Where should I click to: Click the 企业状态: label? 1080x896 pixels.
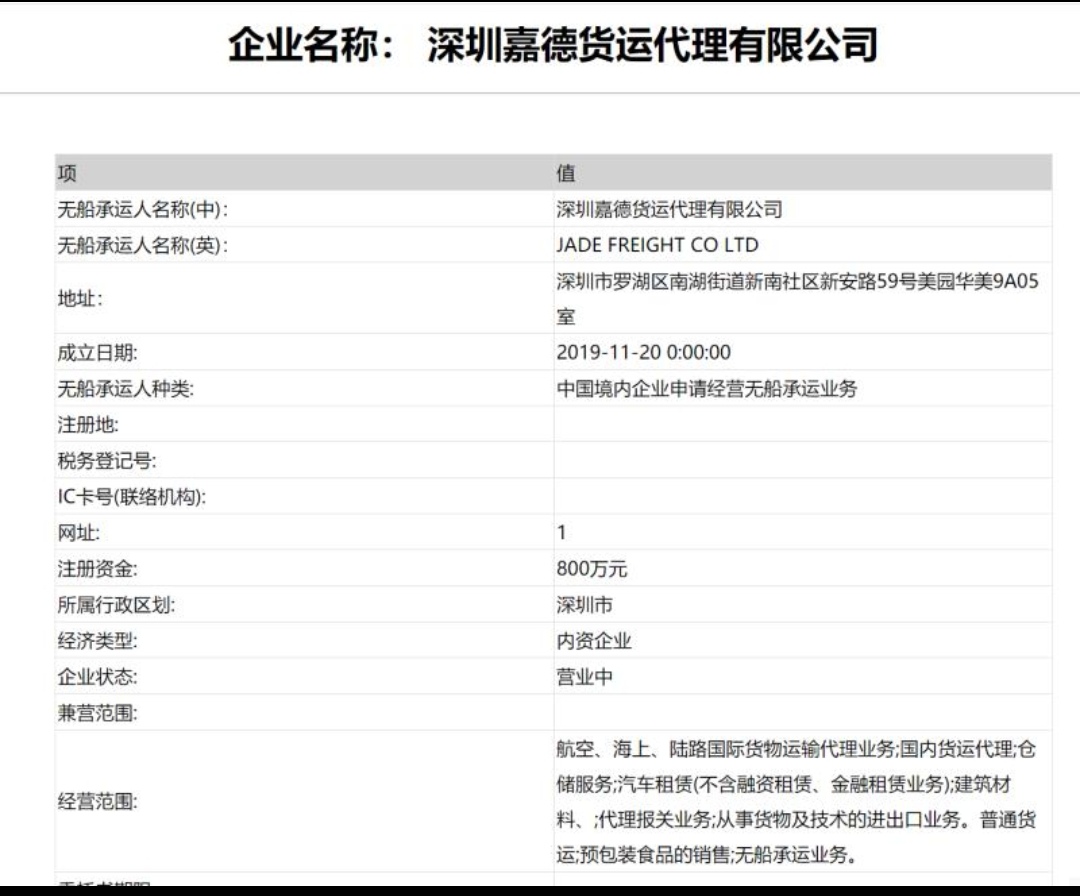point(97,676)
